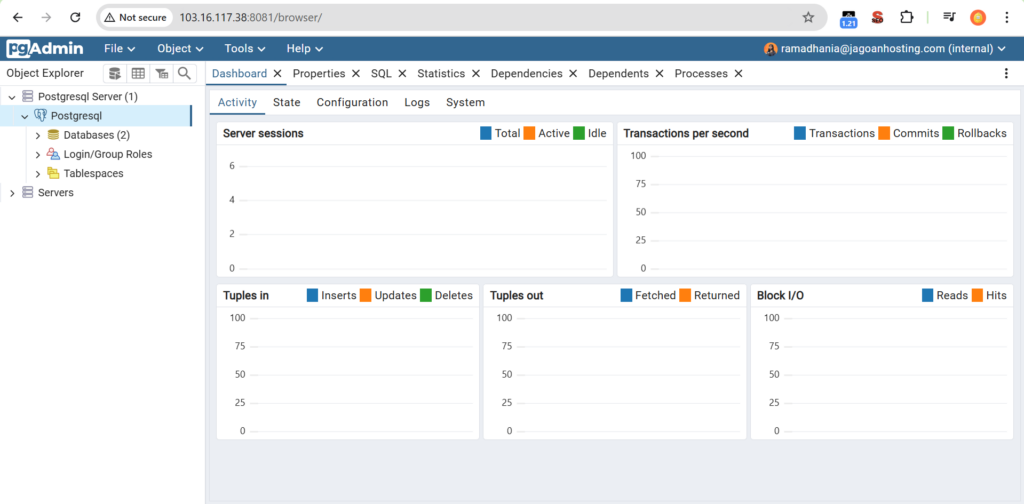
Task: Open the Tools menu
Action: [244, 48]
